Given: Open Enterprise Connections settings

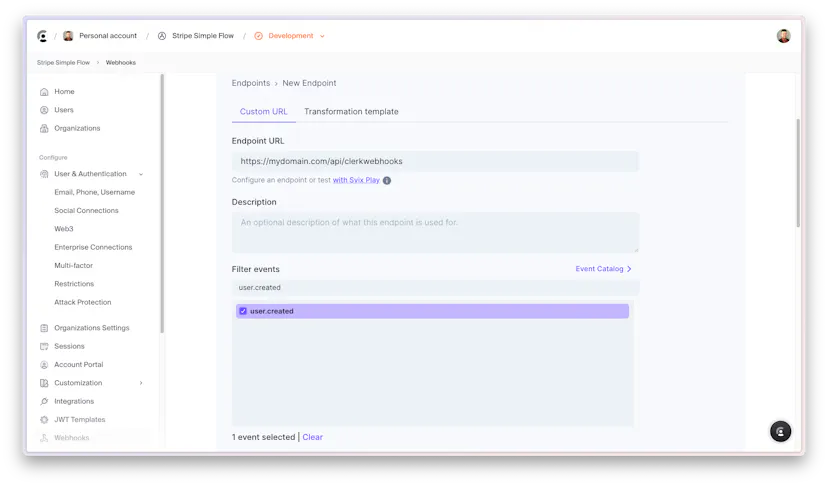Looking at the screenshot, I should 93,247.
